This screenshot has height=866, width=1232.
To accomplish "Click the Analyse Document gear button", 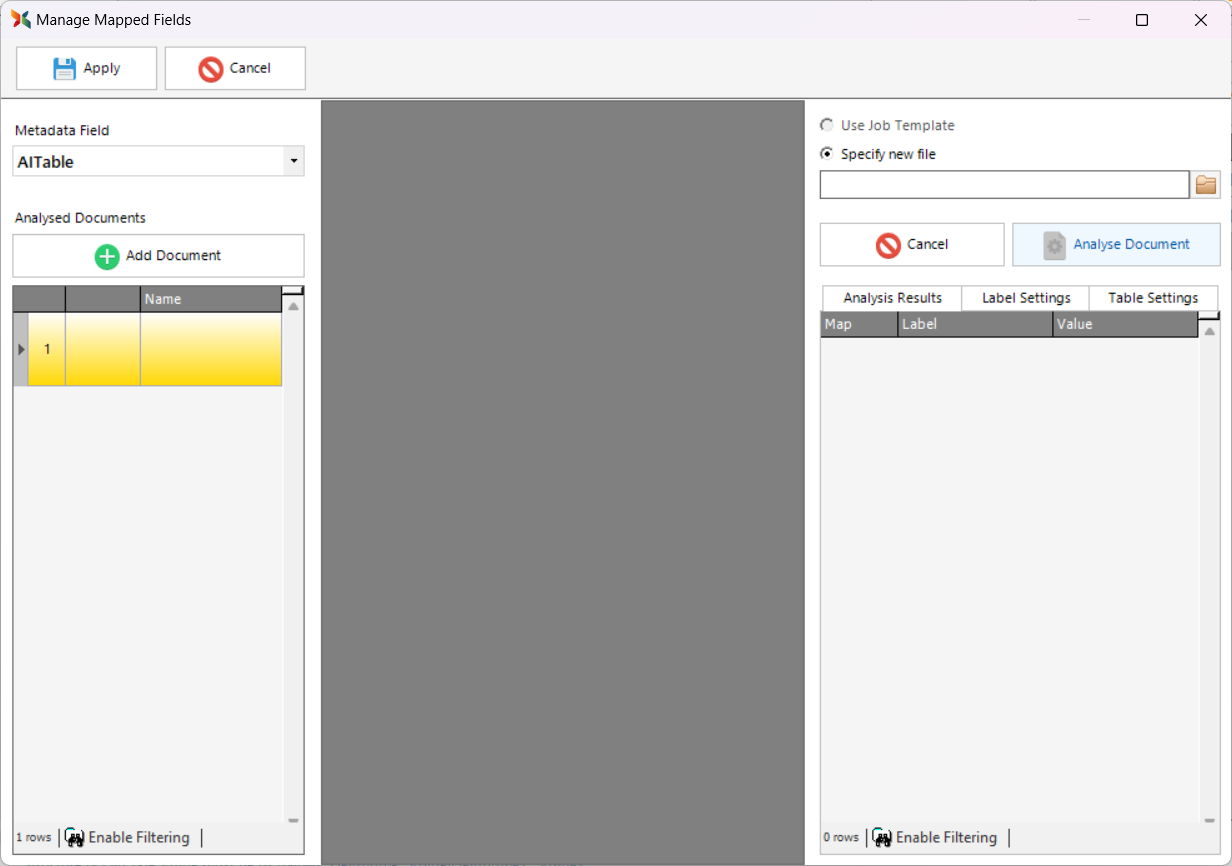I will pyautogui.click(x=1116, y=245).
